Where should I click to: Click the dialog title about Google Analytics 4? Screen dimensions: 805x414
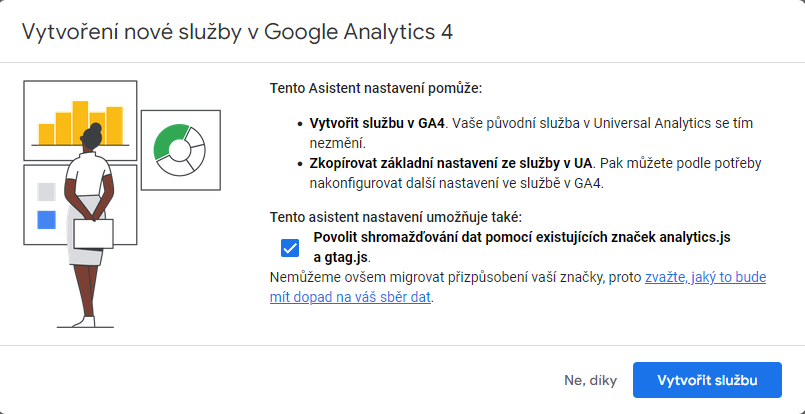coord(237,31)
